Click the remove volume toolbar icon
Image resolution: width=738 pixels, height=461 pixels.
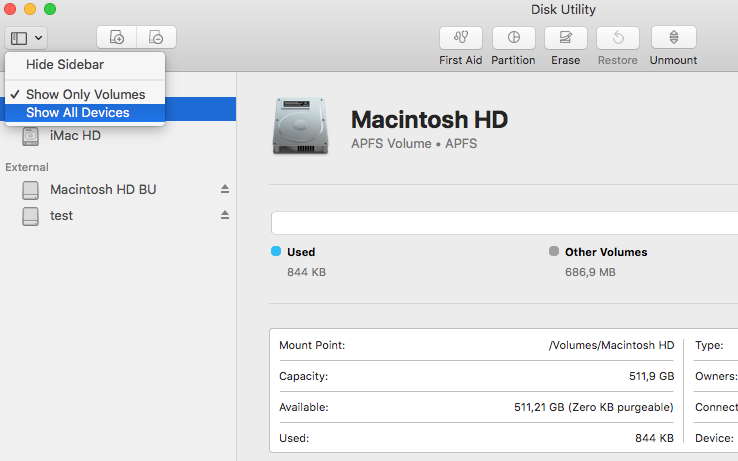pyautogui.click(x=156, y=37)
